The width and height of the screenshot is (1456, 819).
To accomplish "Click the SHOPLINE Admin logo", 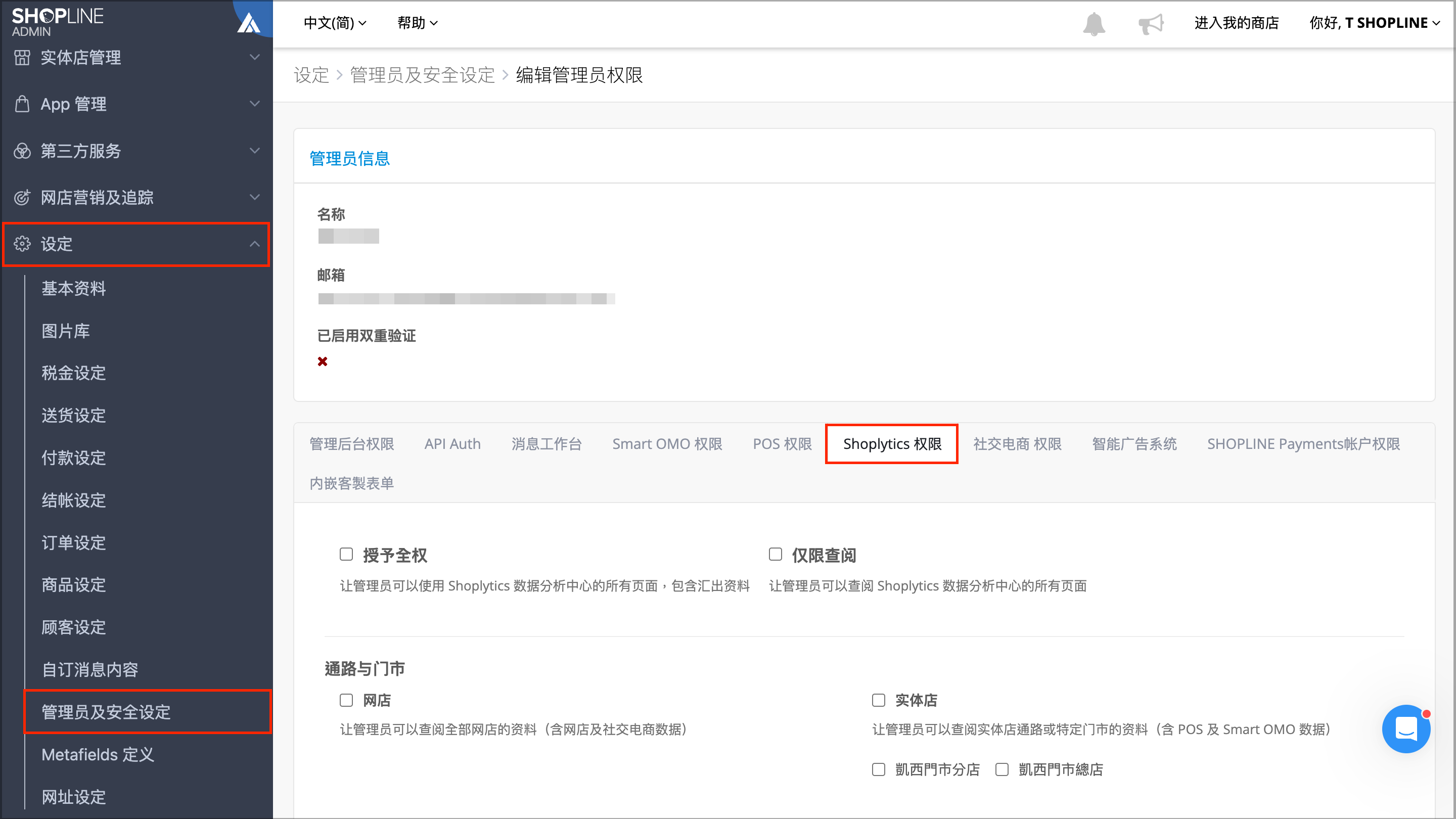I will tap(57, 21).
